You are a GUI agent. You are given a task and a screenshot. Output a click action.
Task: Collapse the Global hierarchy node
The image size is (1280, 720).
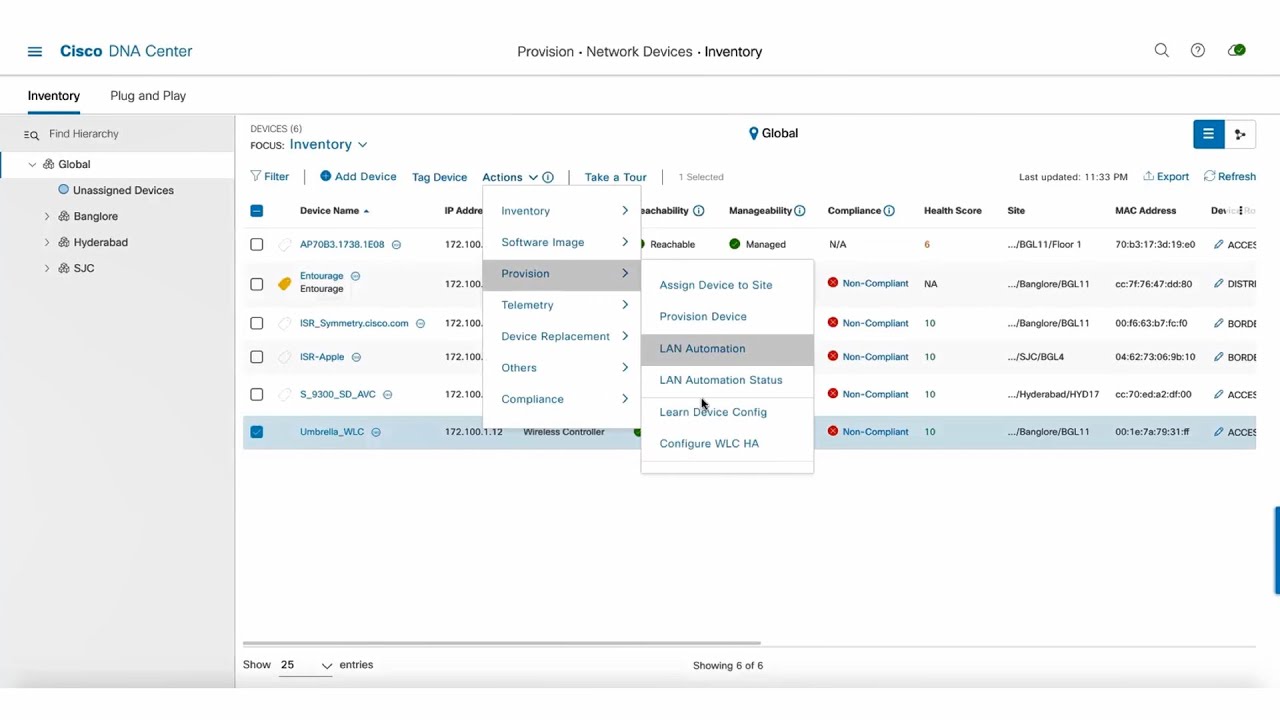coord(32,164)
